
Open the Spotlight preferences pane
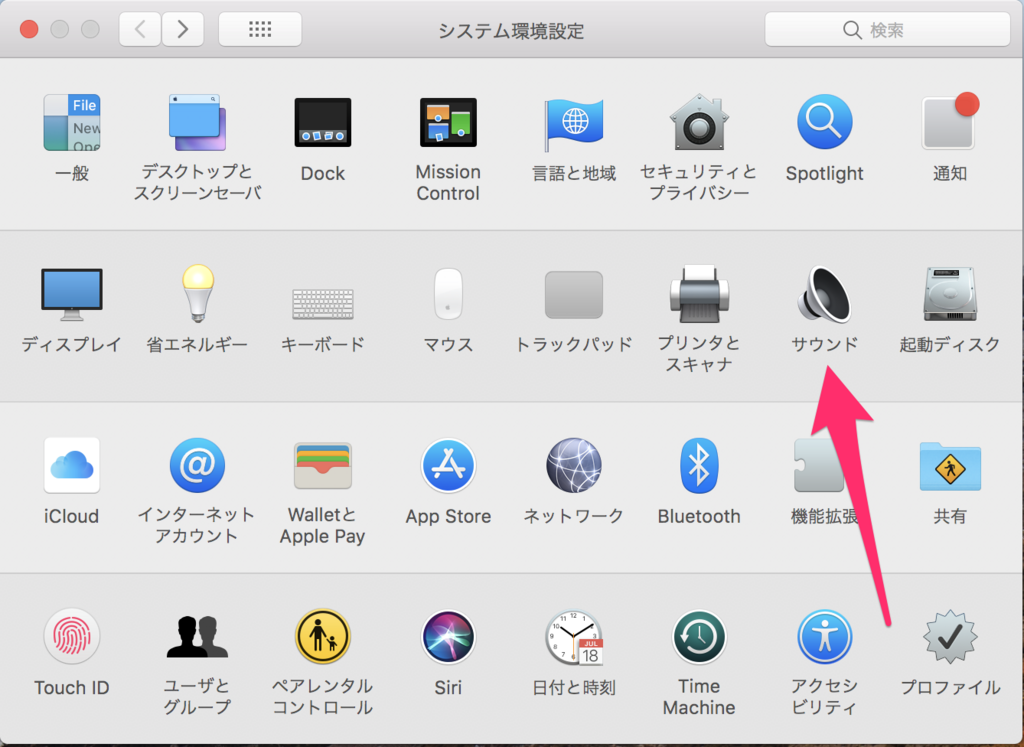coord(824,123)
